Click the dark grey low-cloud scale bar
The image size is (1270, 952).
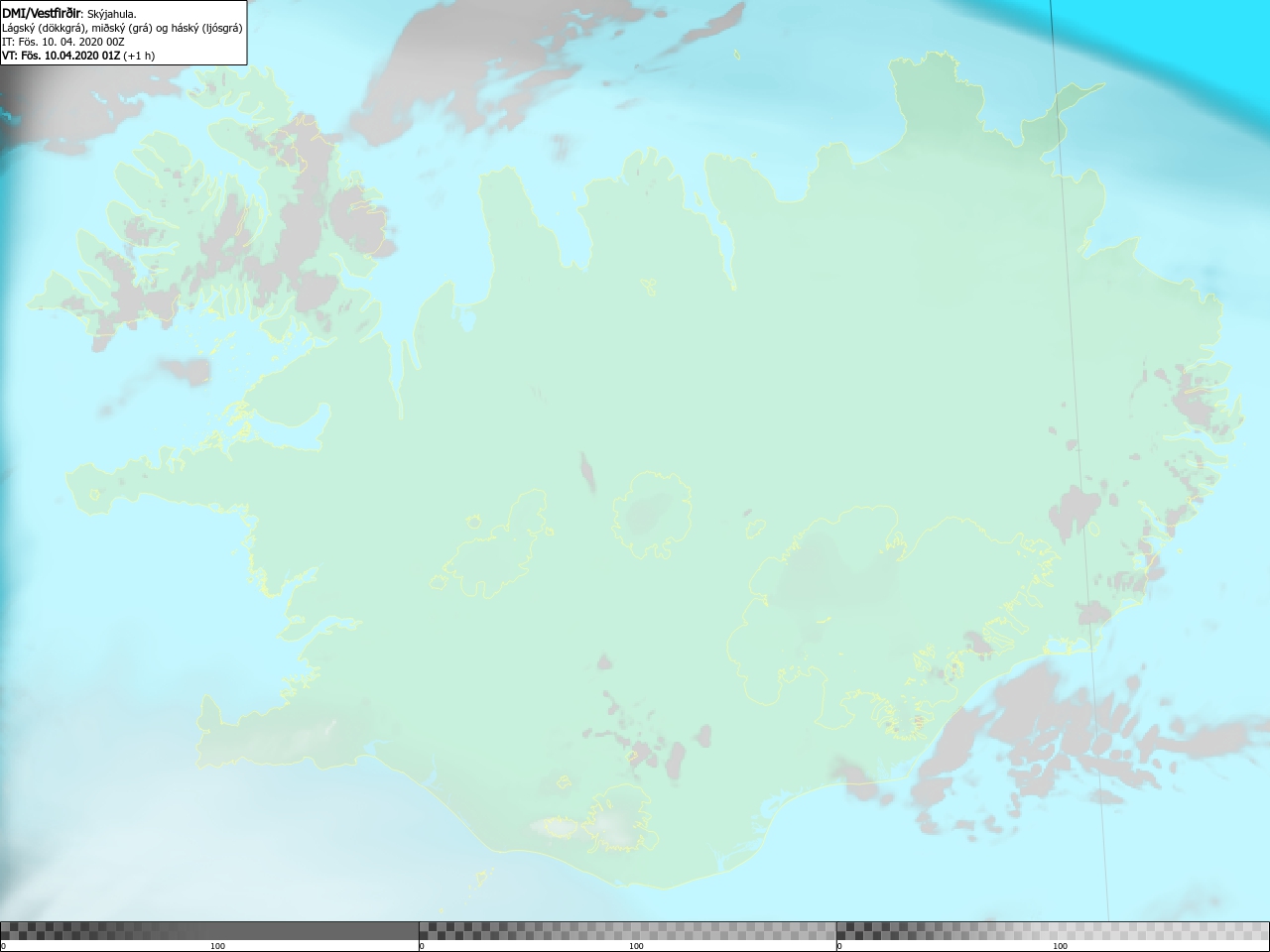(209, 931)
